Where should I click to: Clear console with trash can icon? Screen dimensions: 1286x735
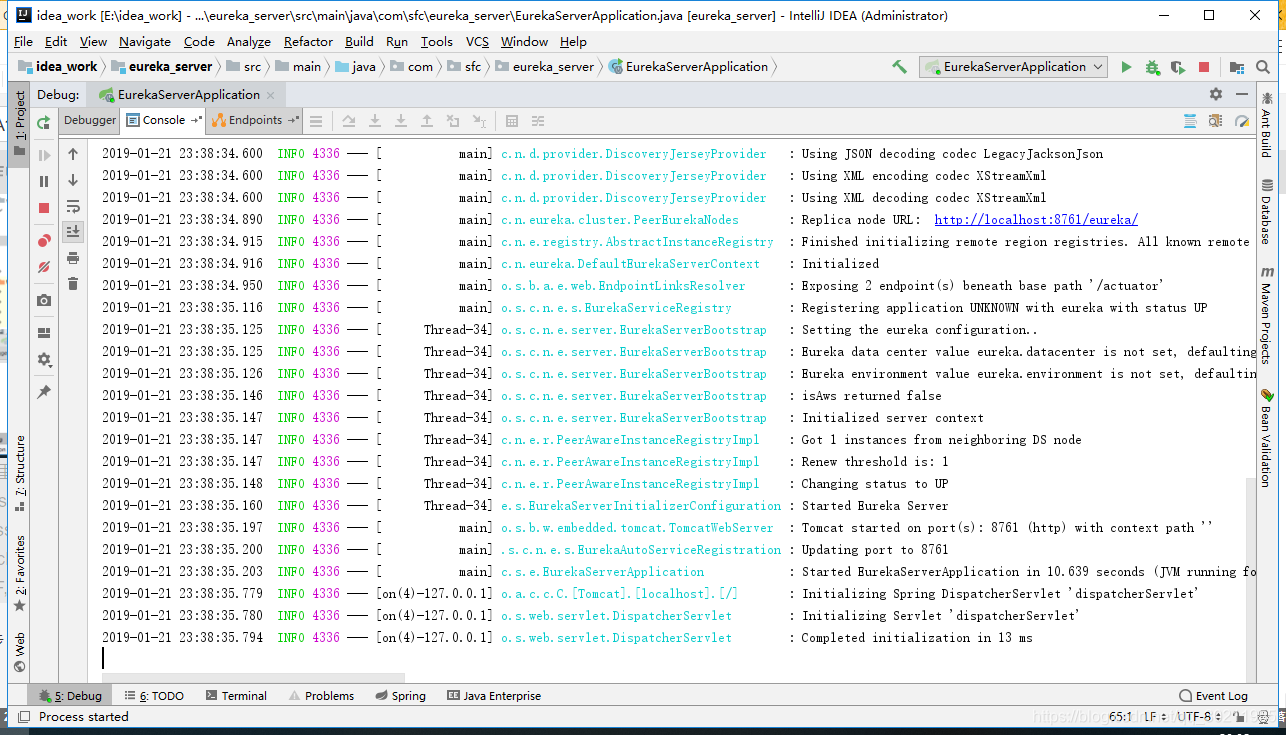tap(73, 284)
